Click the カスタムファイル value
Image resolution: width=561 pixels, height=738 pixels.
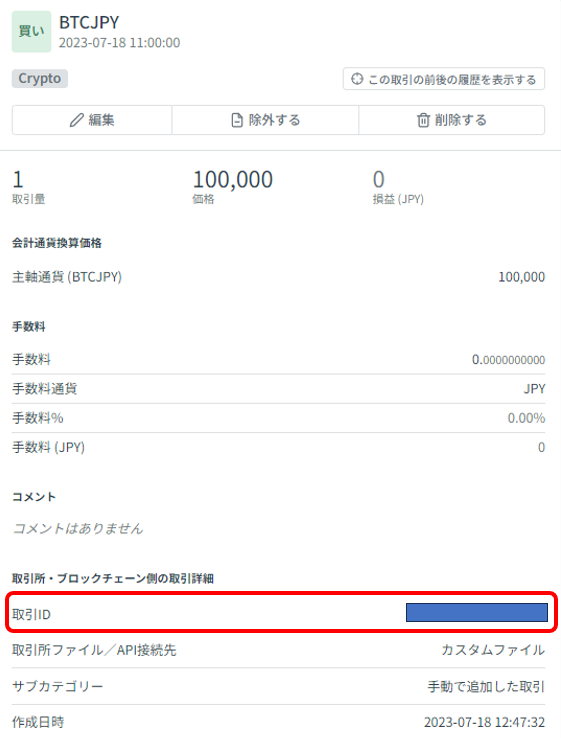point(493,650)
